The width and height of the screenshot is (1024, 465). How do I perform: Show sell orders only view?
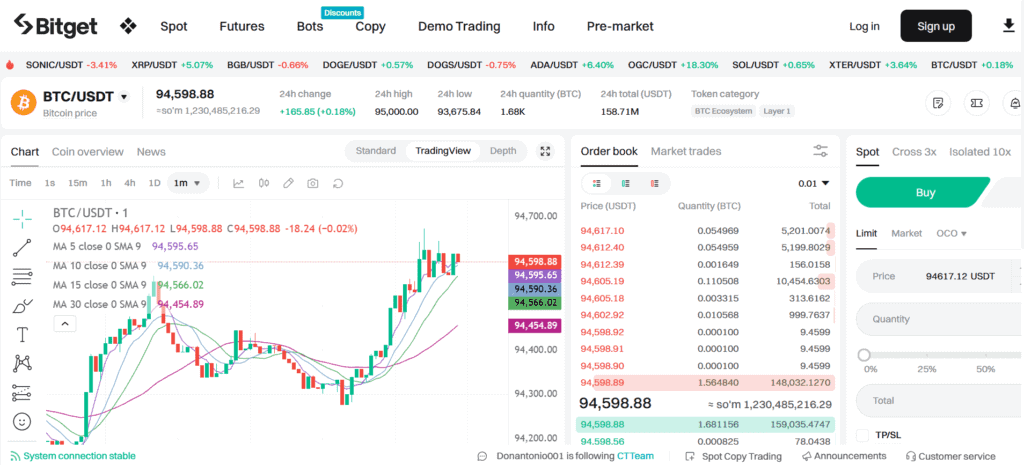[x=654, y=184]
